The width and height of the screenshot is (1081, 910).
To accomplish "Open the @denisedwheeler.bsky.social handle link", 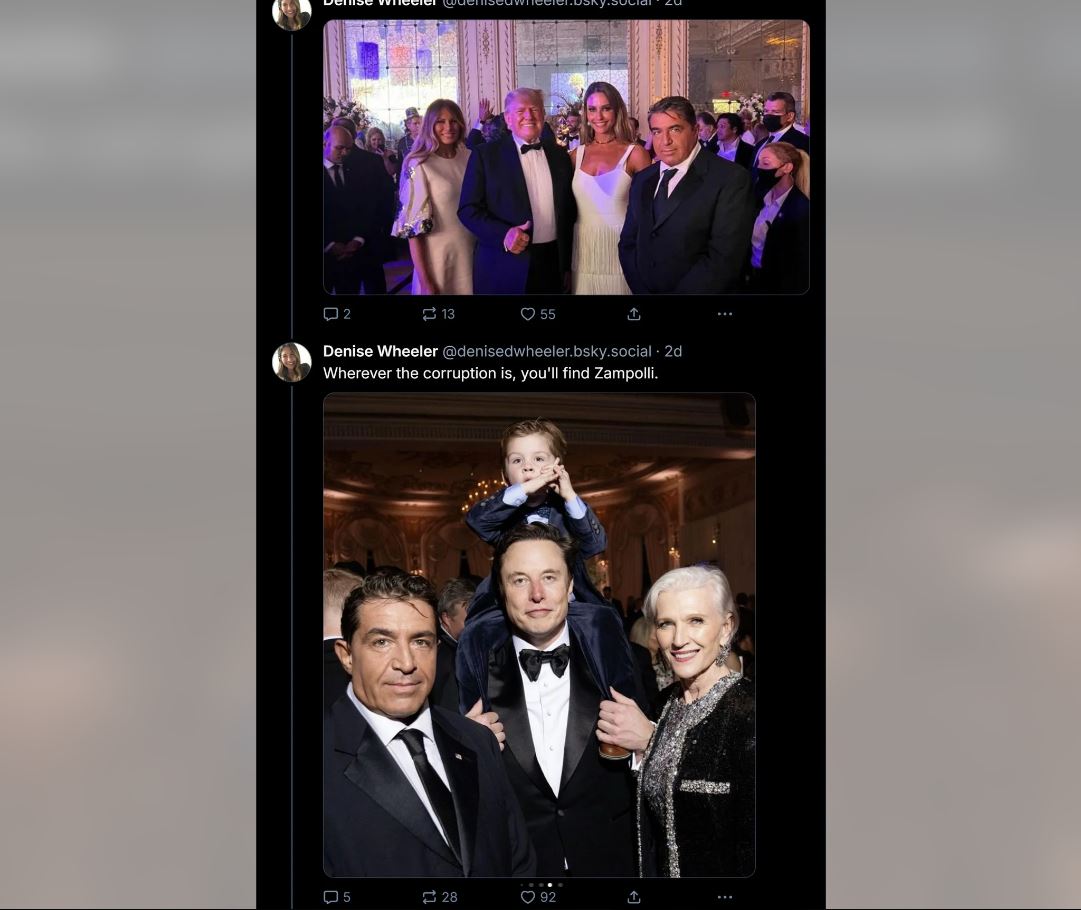I will pyautogui.click(x=547, y=352).
